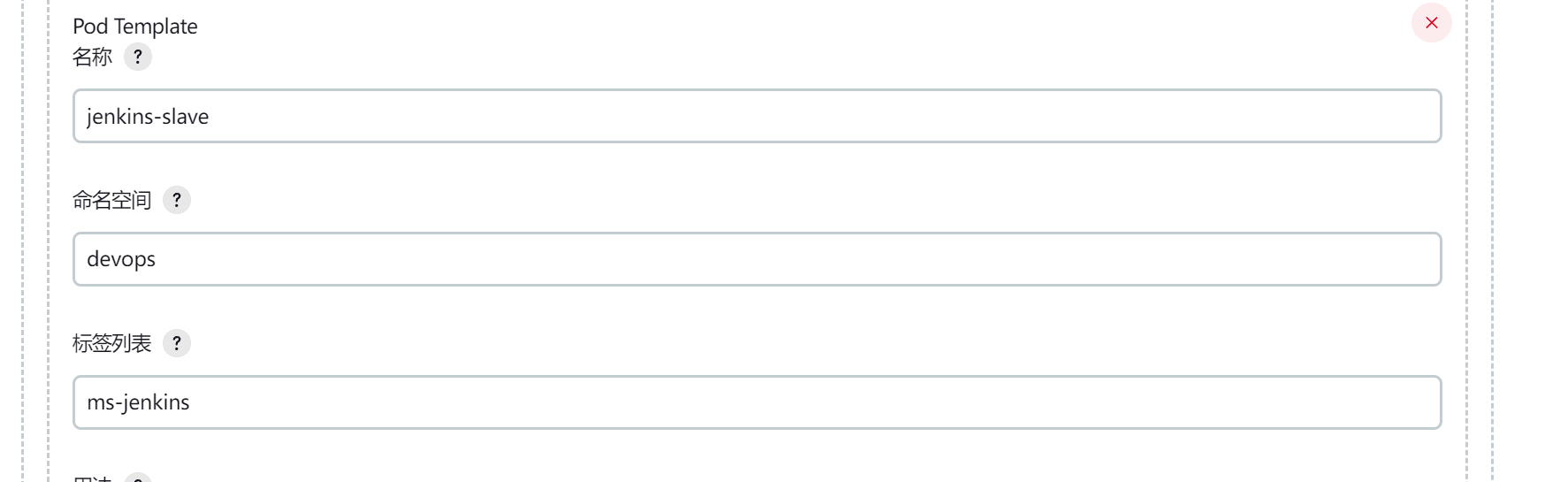1568x482 pixels.
Task: Click the 标签列表 label text
Action: (111, 343)
